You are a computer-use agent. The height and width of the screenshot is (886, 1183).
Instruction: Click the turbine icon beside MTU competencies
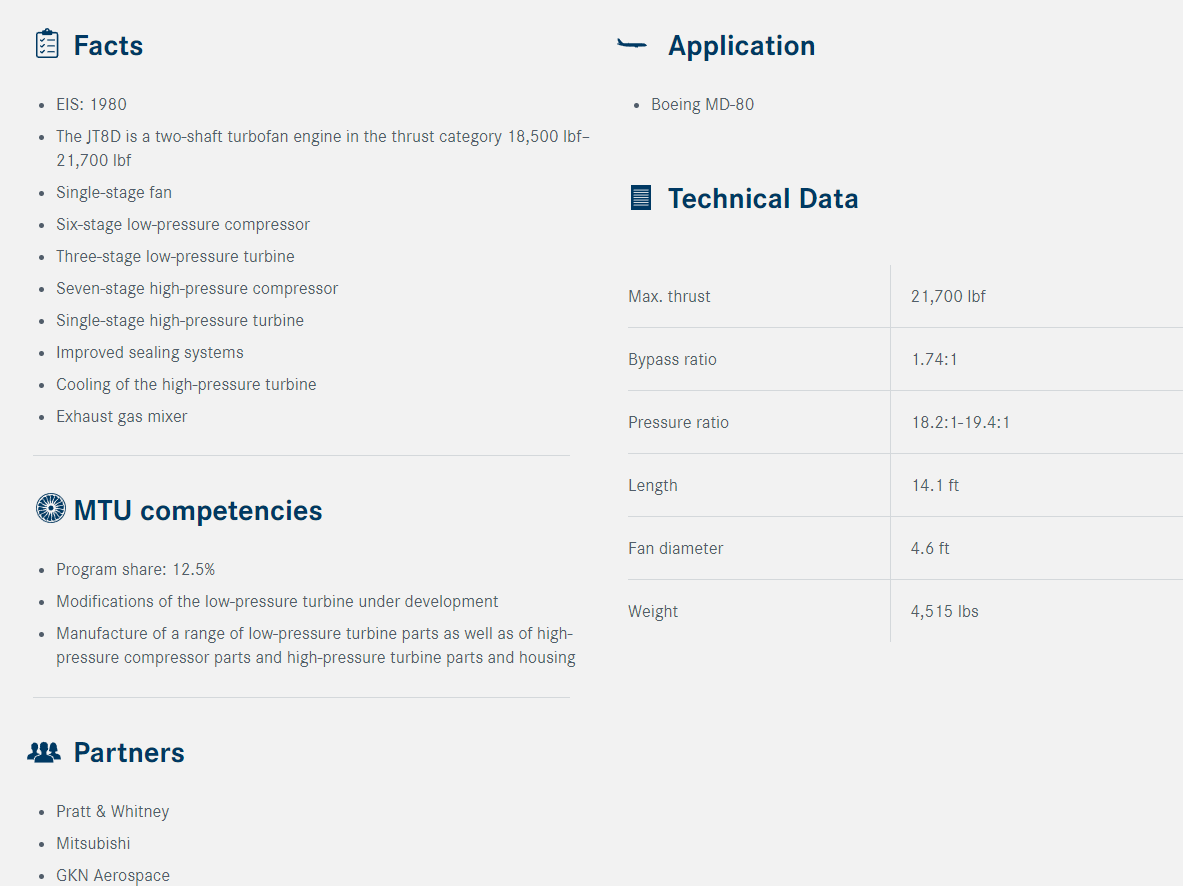(51, 508)
